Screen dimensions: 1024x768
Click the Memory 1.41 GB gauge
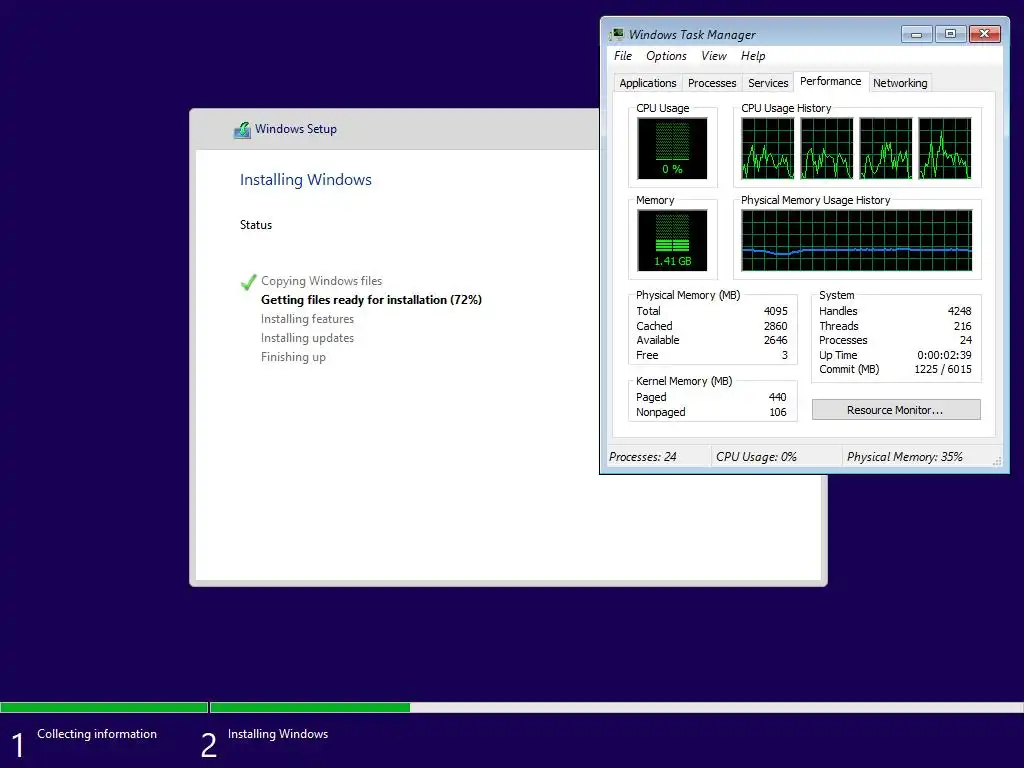point(672,240)
